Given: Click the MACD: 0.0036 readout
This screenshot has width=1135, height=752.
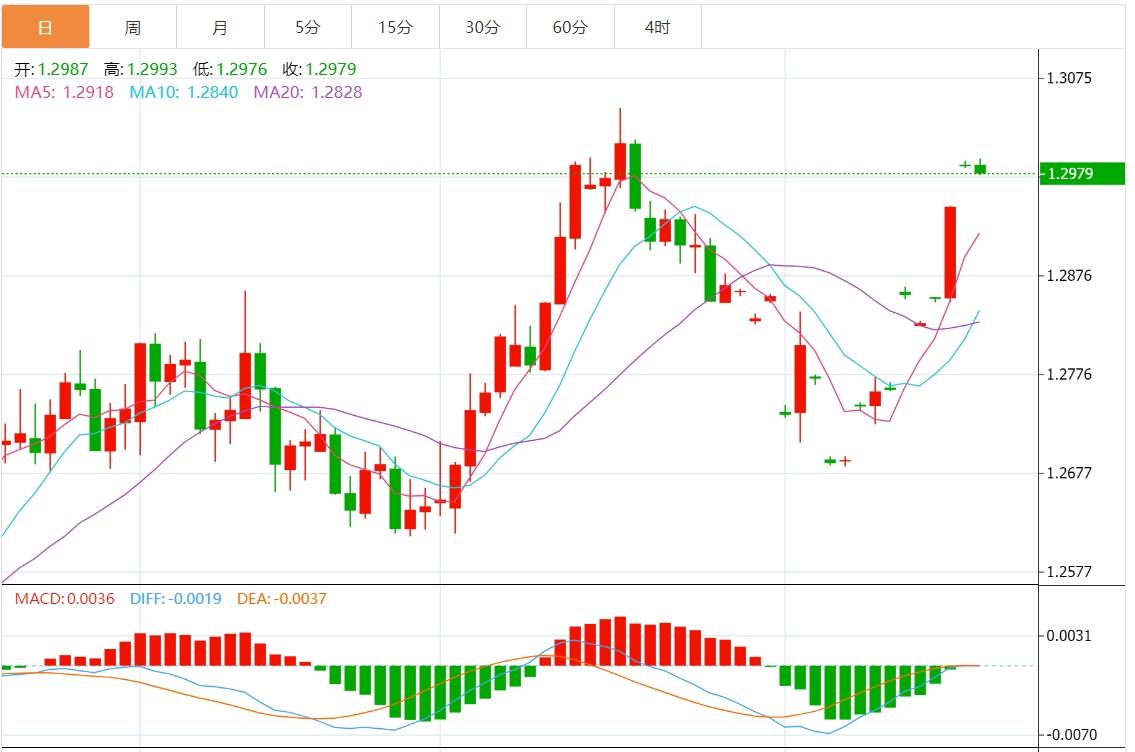Looking at the screenshot, I should (64, 599).
